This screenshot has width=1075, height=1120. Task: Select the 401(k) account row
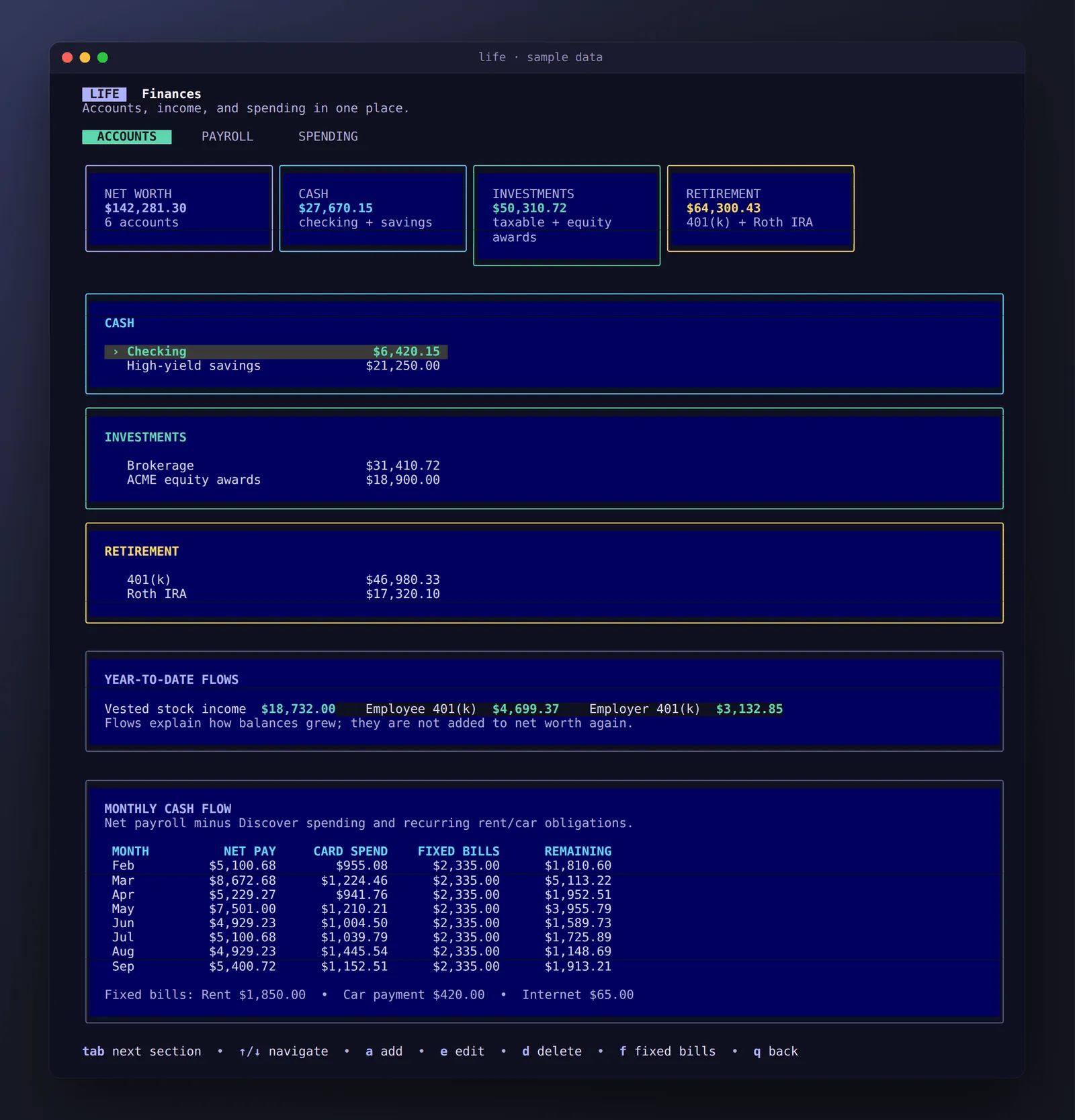click(x=276, y=580)
